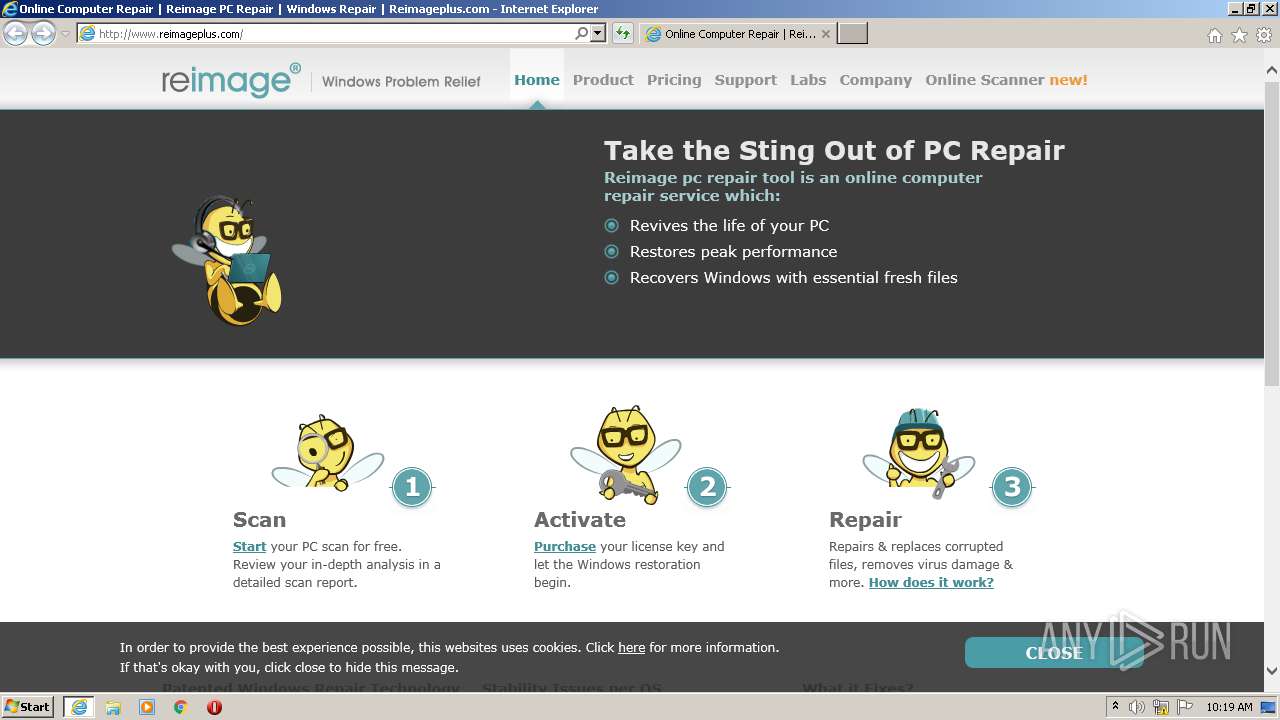Open the Online Scanner new! link
The height and width of the screenshot is (720, 1280).
point(1006,80)
